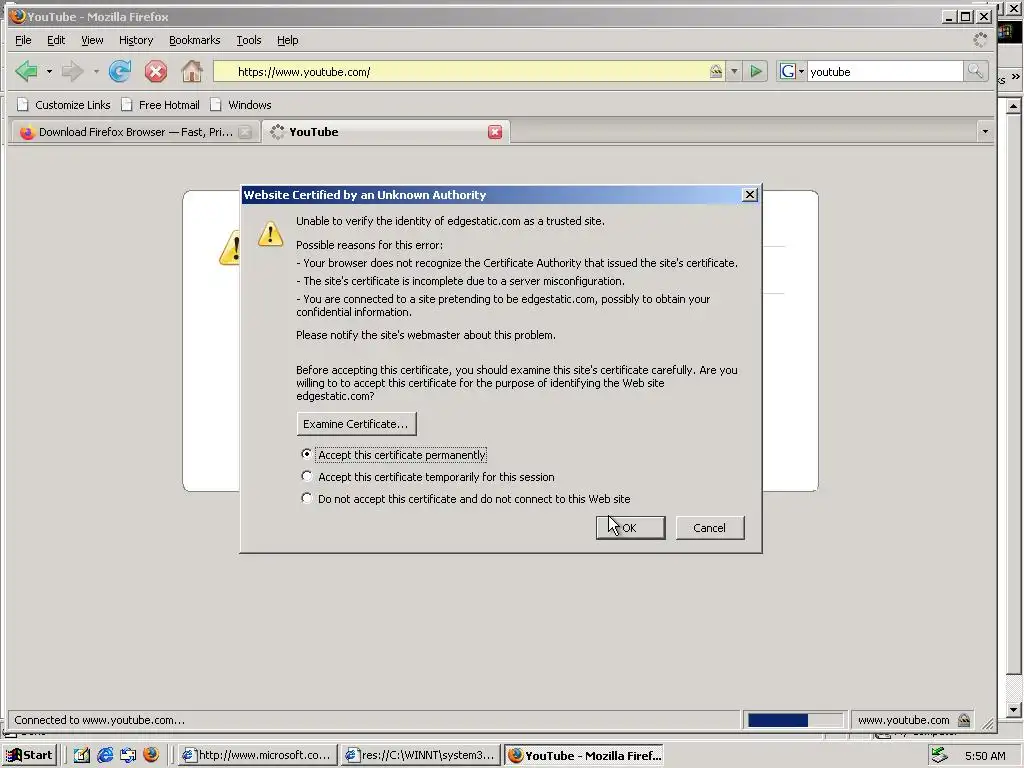Screen dimensions: 1024x768
Task: Click the Firefox icon in the quick launch bar
Action: click(x=151, y=755)
